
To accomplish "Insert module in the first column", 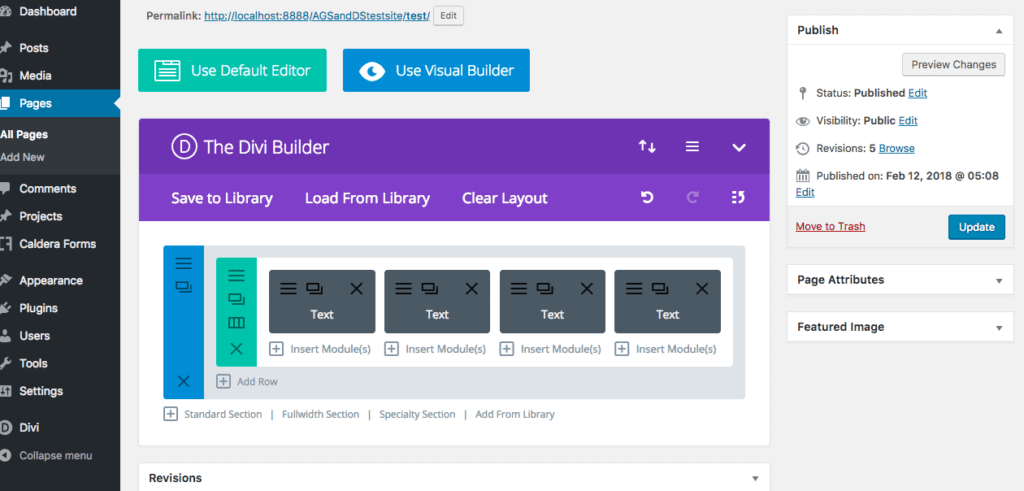I will point(320,349).
